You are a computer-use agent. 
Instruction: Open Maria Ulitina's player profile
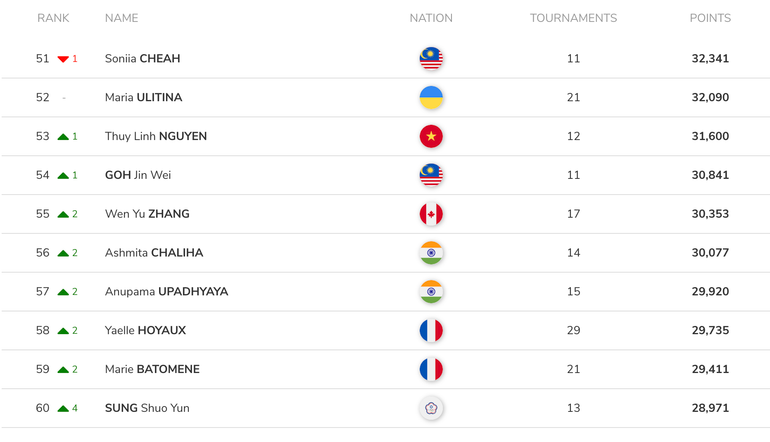[x=143, y=98]
